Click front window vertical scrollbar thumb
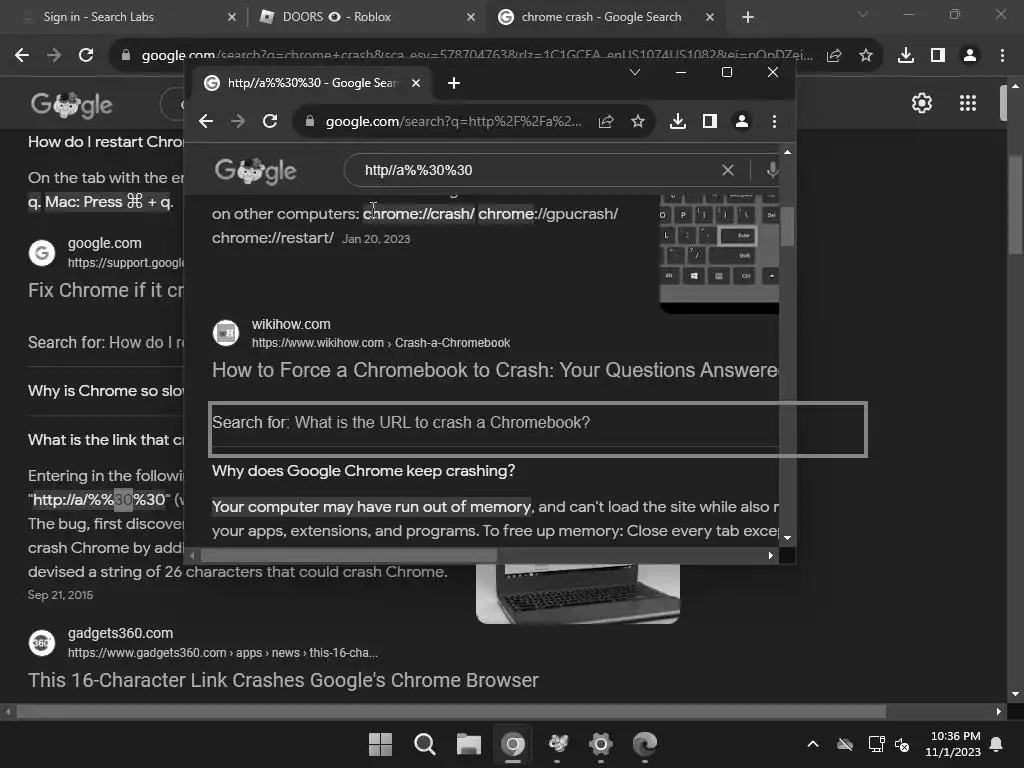The width and height of the screenshot is (1024, 768). 788,227
